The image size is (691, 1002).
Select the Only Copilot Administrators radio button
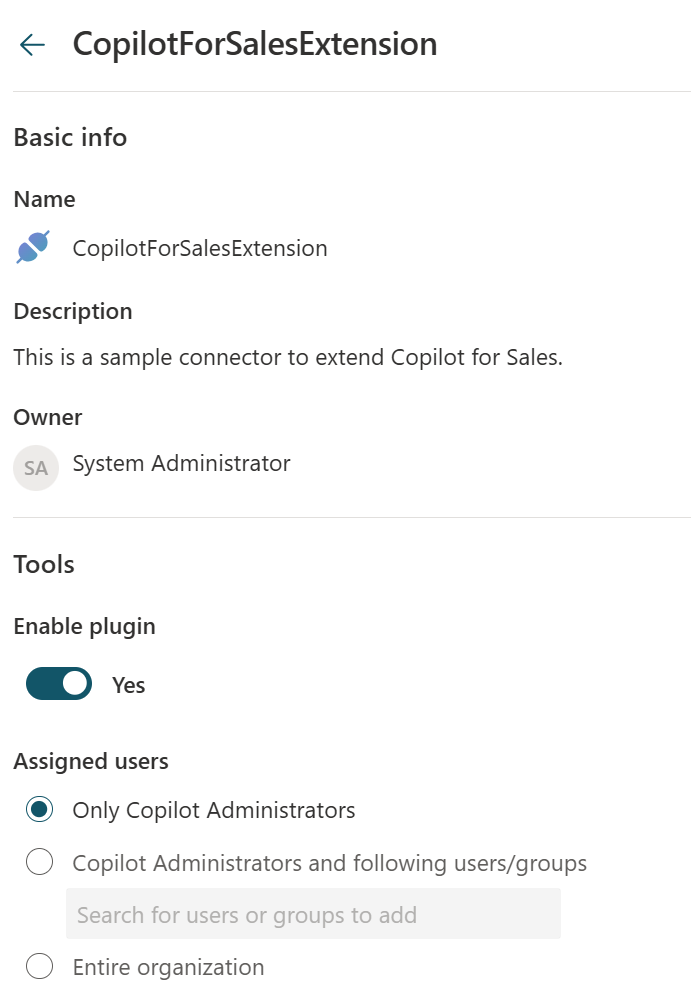coord(40,810)
